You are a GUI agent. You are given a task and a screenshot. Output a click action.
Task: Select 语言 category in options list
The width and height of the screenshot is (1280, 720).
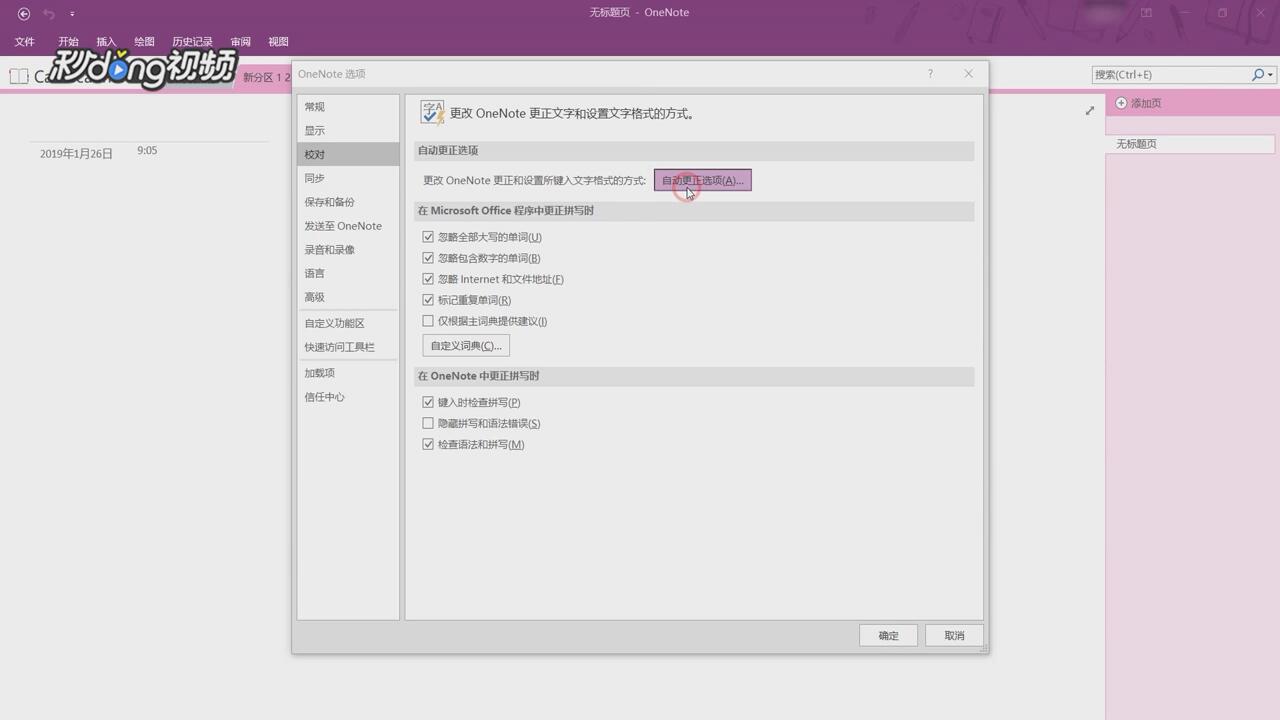point(348,273)
